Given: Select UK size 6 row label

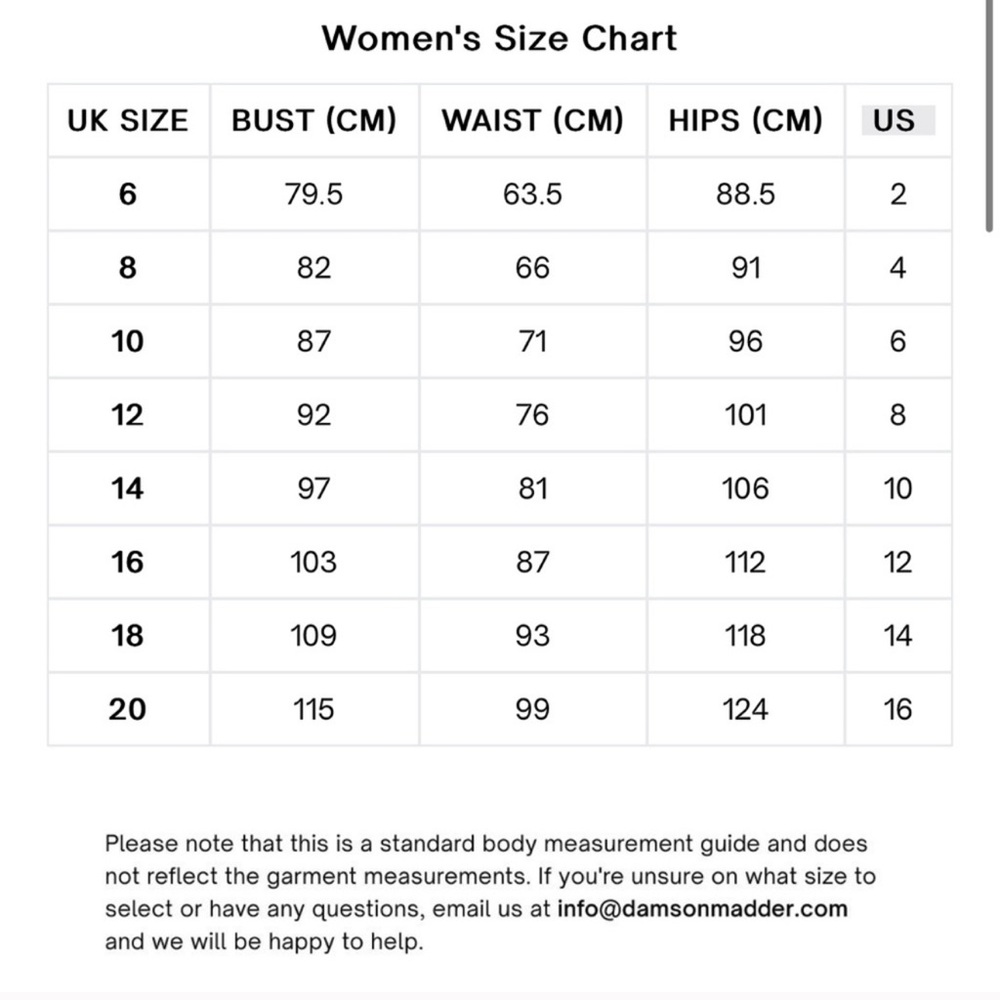Looking at the screenshot, I should [128, 194].
